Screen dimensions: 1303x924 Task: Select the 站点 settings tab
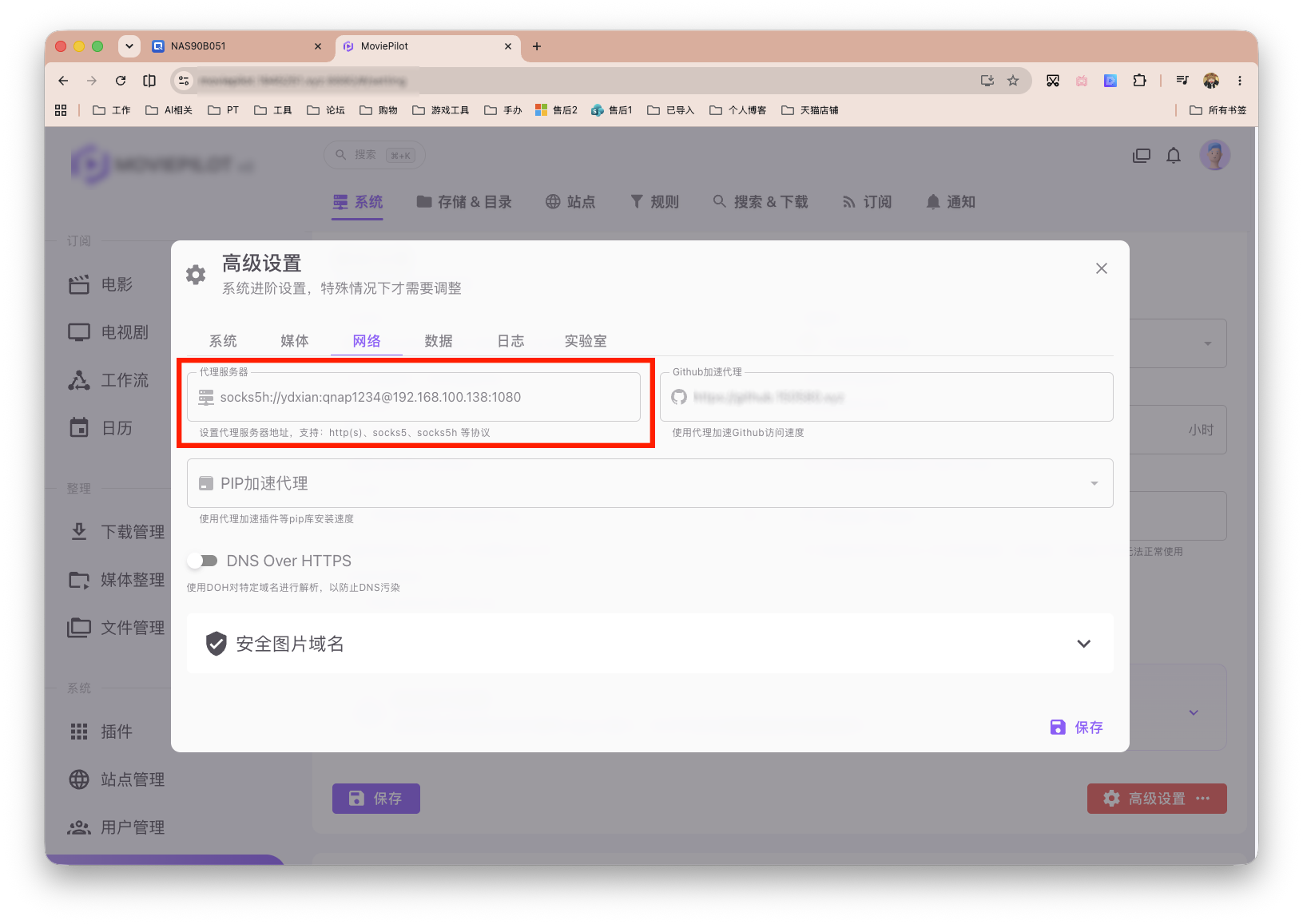tap(570, 202)
